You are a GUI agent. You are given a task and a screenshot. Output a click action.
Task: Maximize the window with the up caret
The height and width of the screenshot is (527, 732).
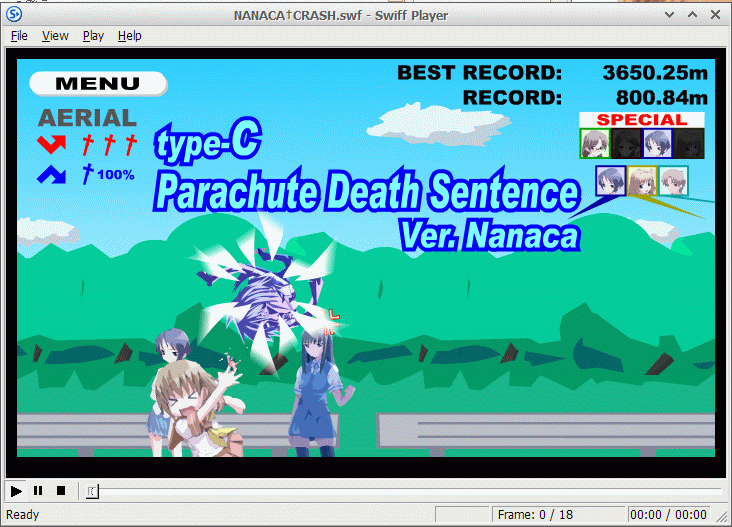tap(693, 15)
